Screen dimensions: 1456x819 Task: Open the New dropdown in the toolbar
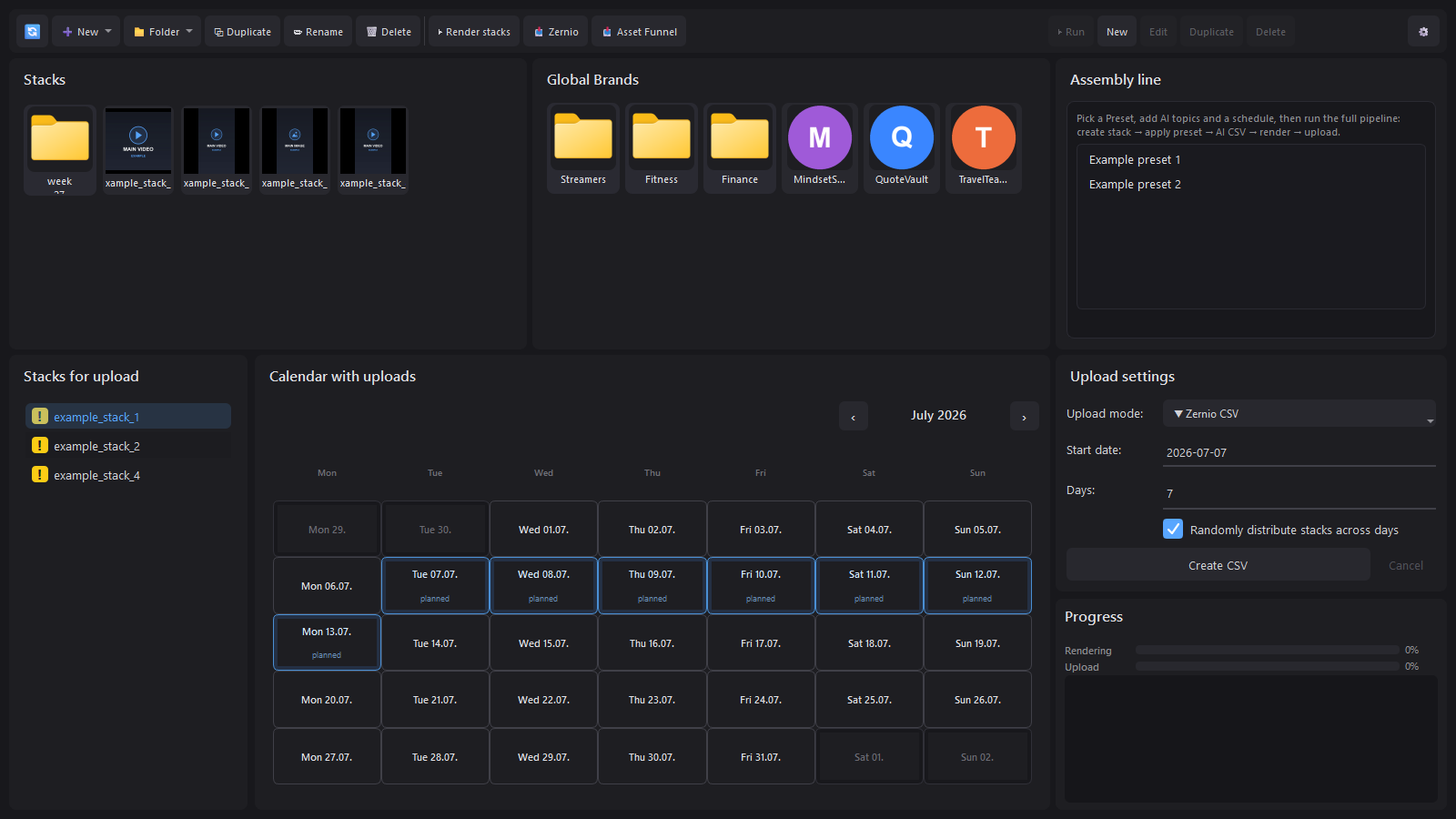pos(86,32)
